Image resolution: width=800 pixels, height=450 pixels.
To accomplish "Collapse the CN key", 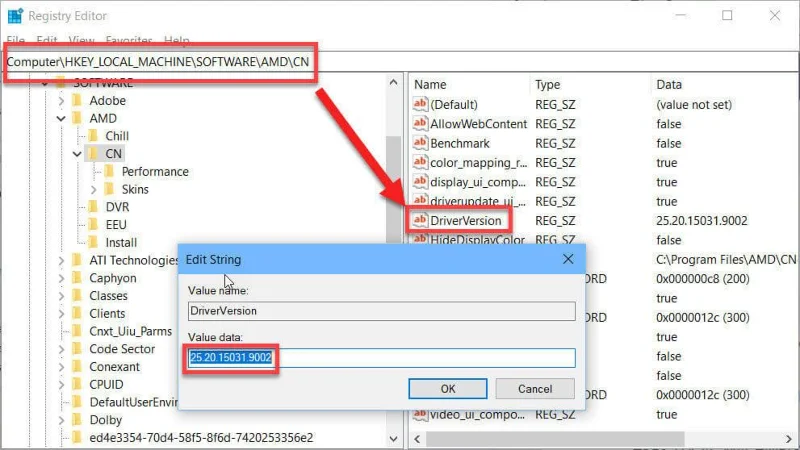I will pos(77,154).
